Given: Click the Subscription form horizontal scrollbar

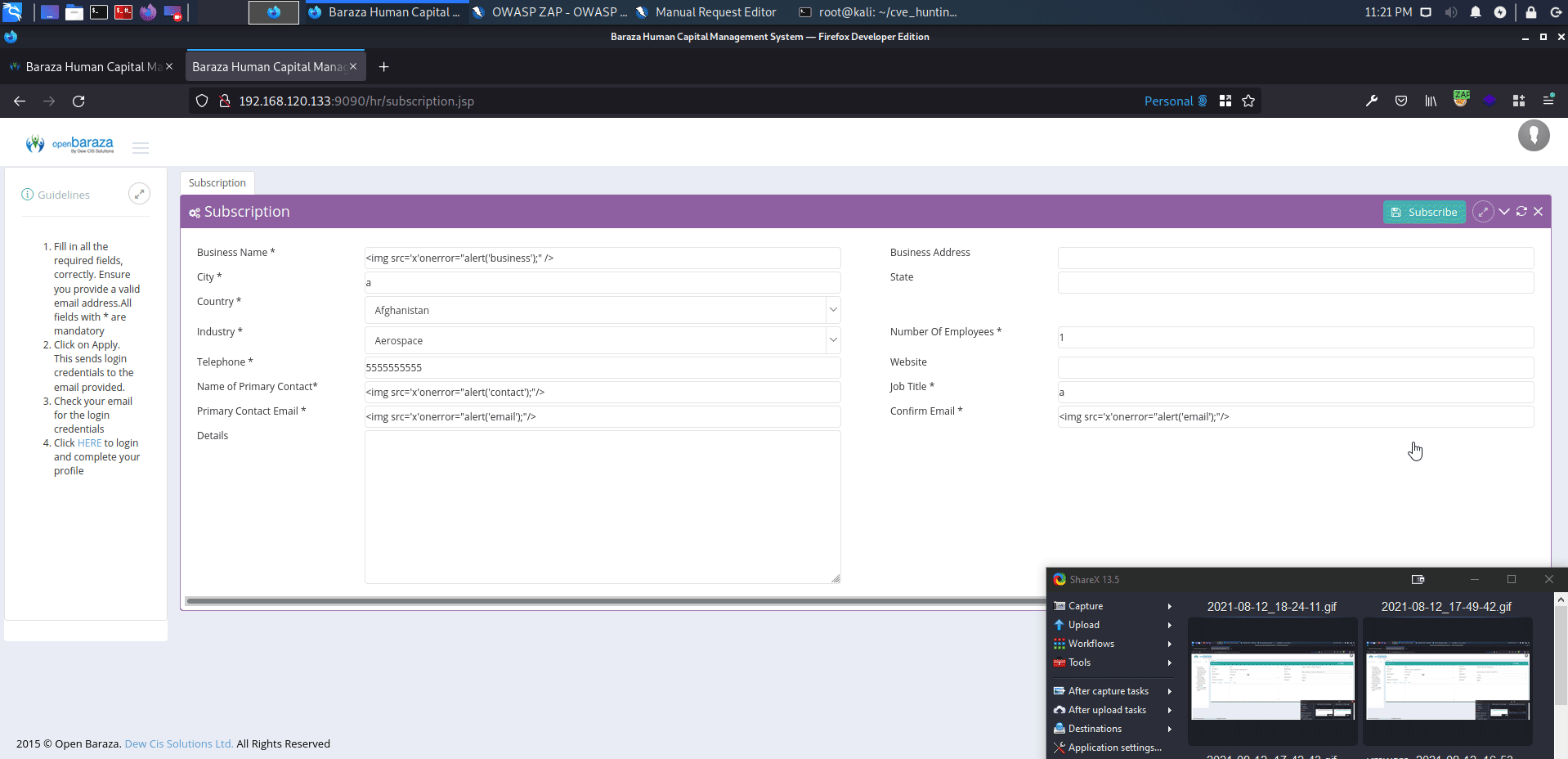Looking at the screenshot, I should pyautogui.click(x=616, y=601).
